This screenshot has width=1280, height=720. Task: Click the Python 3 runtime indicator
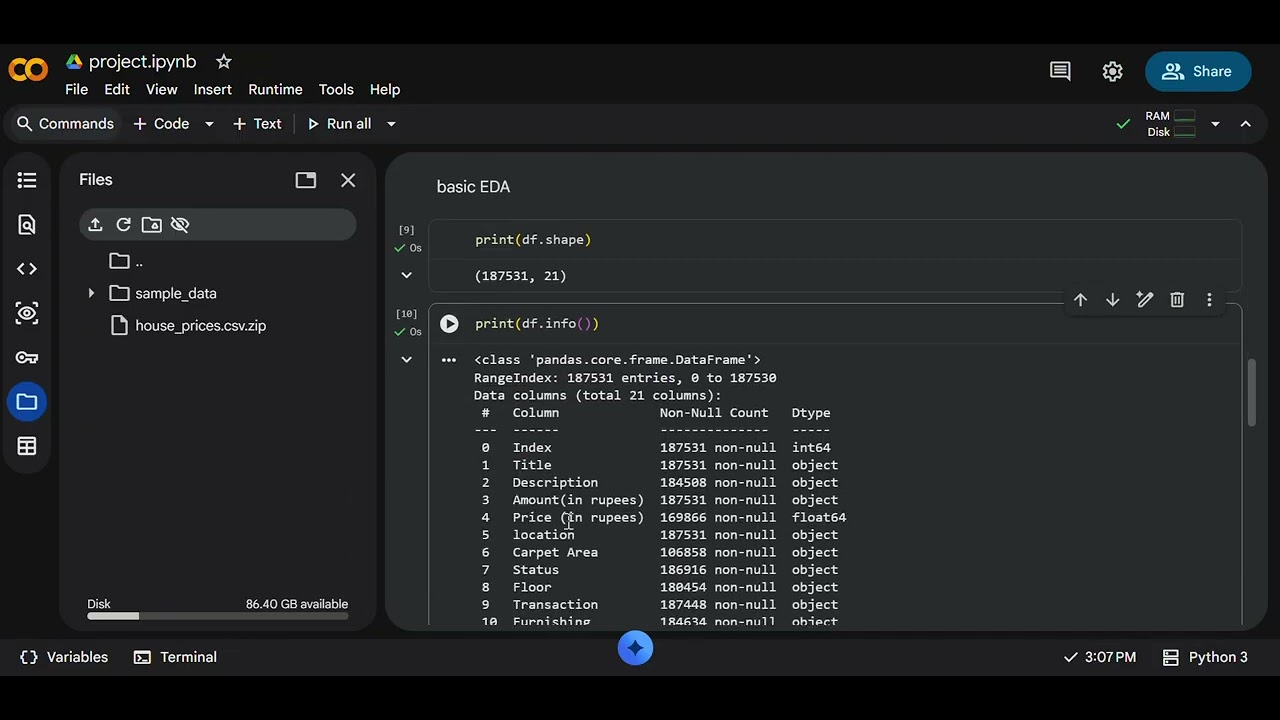[x=1205, y=657]
